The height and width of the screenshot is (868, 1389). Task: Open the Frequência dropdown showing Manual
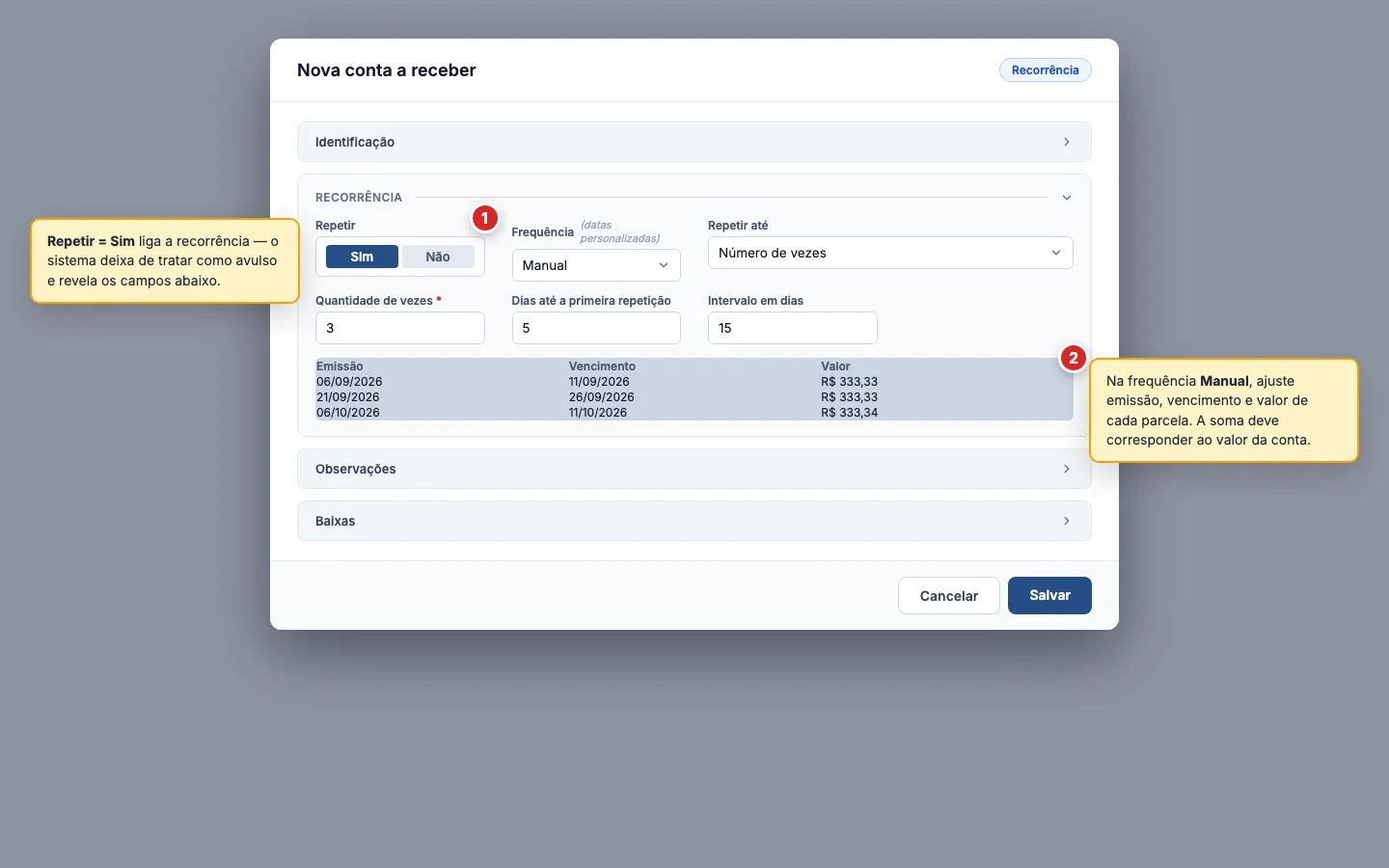(x=596, y=265)
